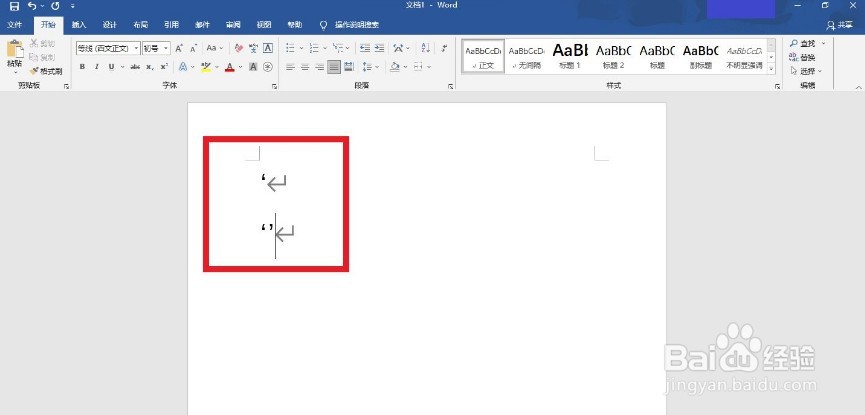Collapse the ribbon with the arrow

[x=859, y=87]
